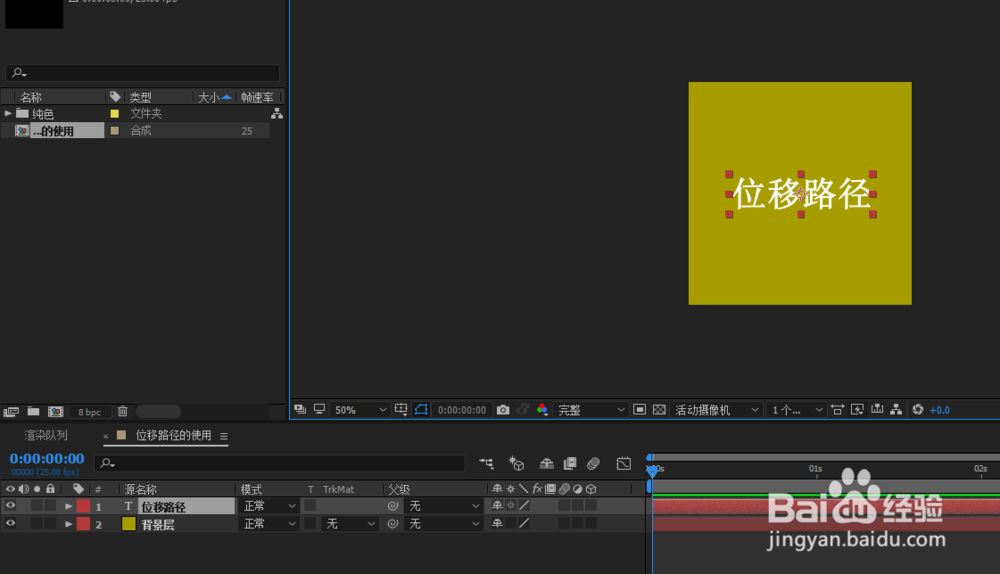1000x574 pixels.
Task: Toggle the region of interest icon
Action: [x=640, y=409]
